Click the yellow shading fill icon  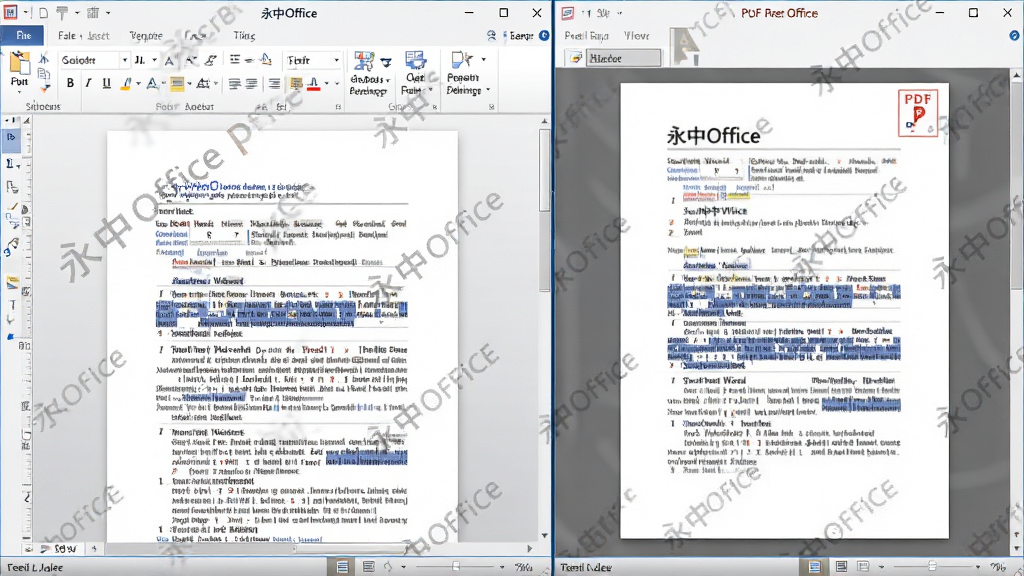coord(177,84)
